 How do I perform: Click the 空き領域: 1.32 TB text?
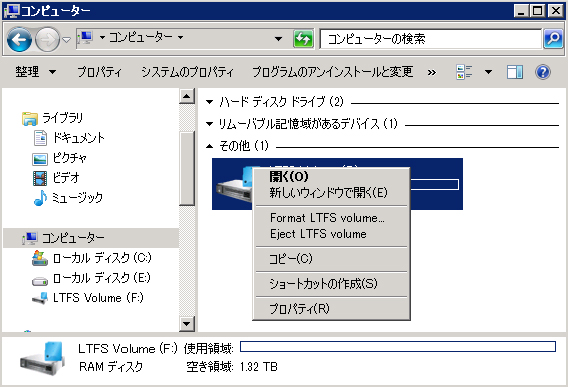point(232,367)
